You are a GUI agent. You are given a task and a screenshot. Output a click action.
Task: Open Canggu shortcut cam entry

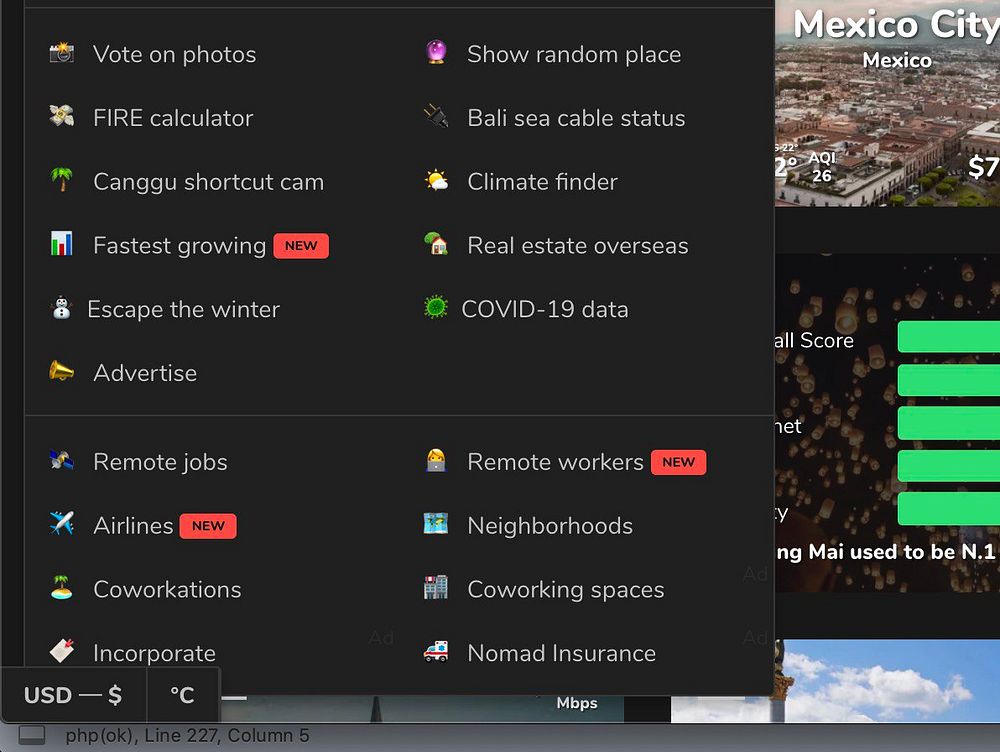pos(209,182)
